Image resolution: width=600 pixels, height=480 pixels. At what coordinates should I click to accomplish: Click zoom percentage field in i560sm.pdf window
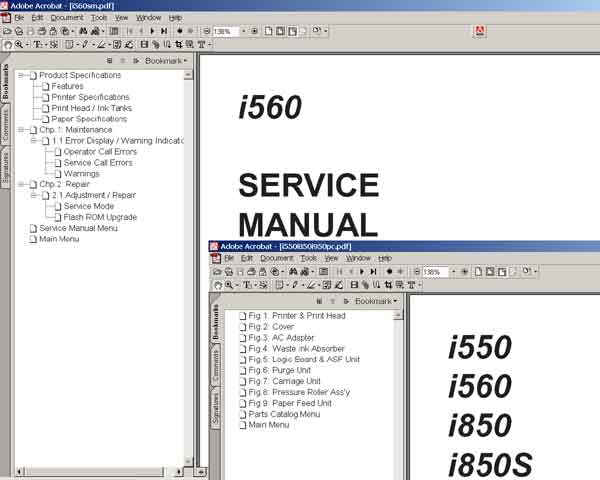(x=226, y=31)
